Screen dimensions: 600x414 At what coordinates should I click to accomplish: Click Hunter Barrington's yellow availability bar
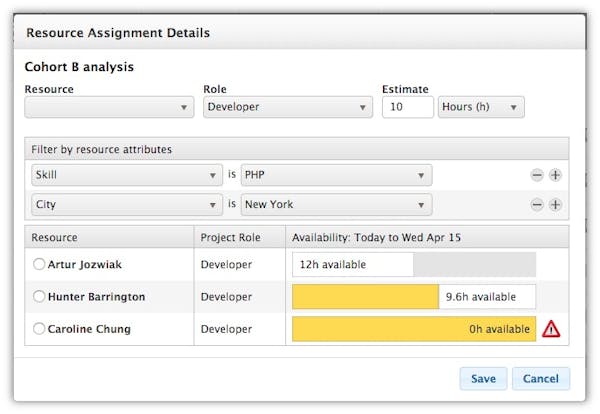click(365, 297)
